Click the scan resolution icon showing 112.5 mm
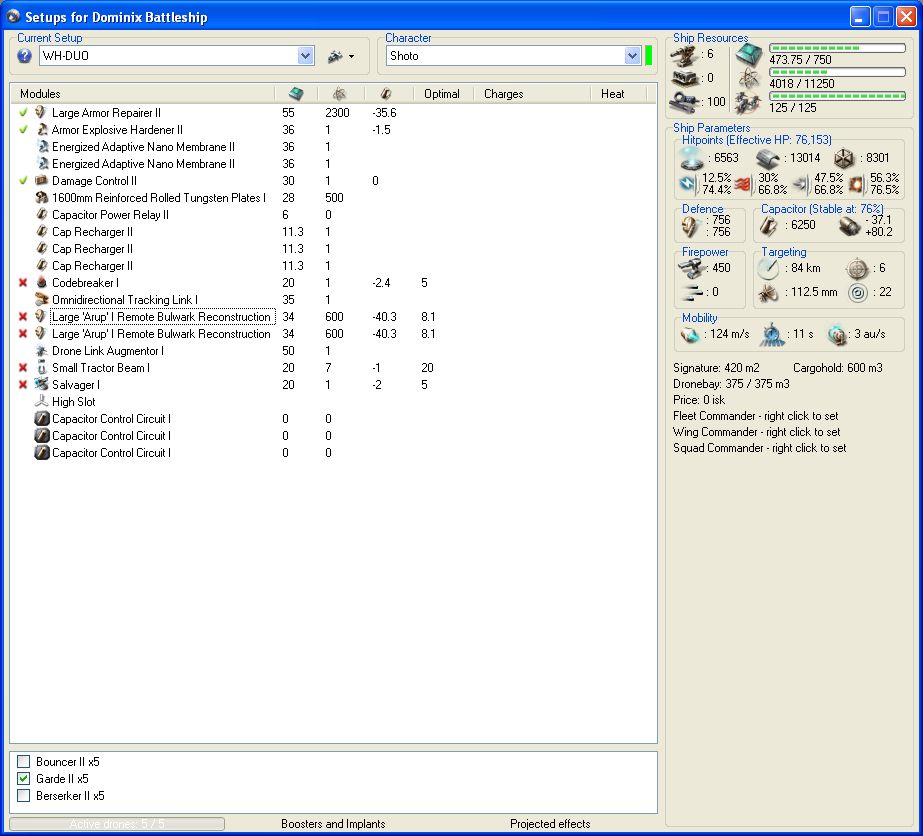923x836 pixels. 768,293
